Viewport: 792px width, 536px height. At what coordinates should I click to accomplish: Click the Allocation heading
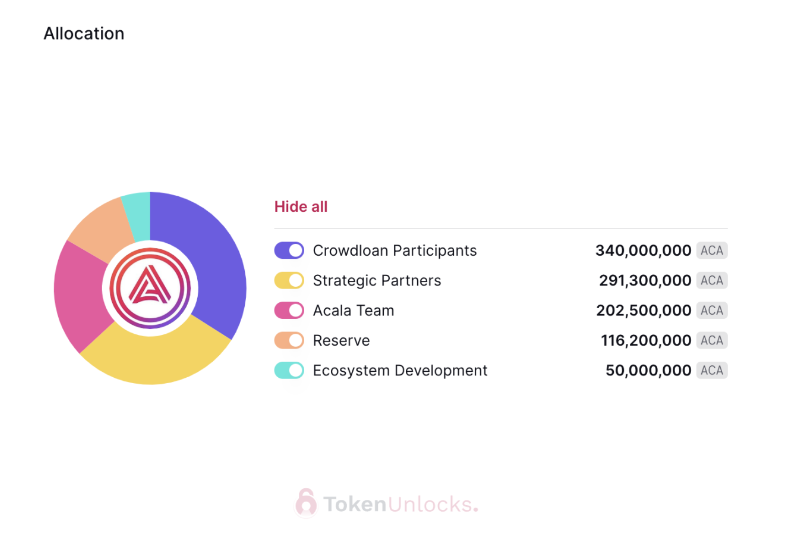pos(84,33)
